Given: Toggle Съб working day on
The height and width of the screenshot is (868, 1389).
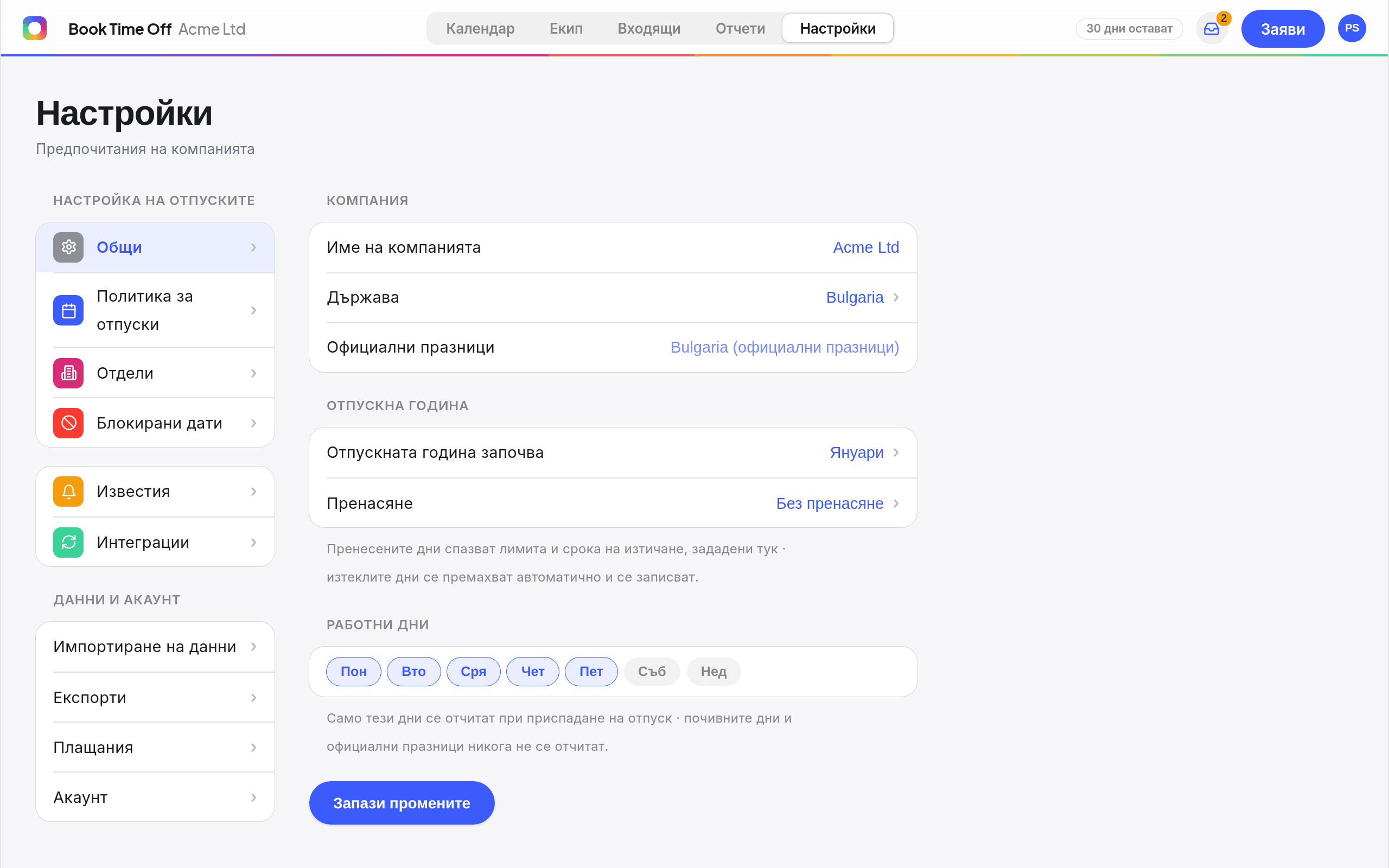Looking at the screenshot, I should tap(652, 672).
